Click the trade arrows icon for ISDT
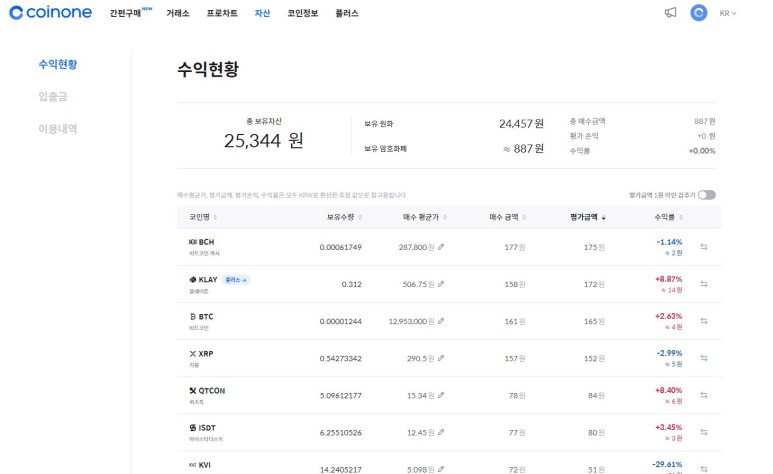This screenshot has width=773, height=474. coord(704,432)
